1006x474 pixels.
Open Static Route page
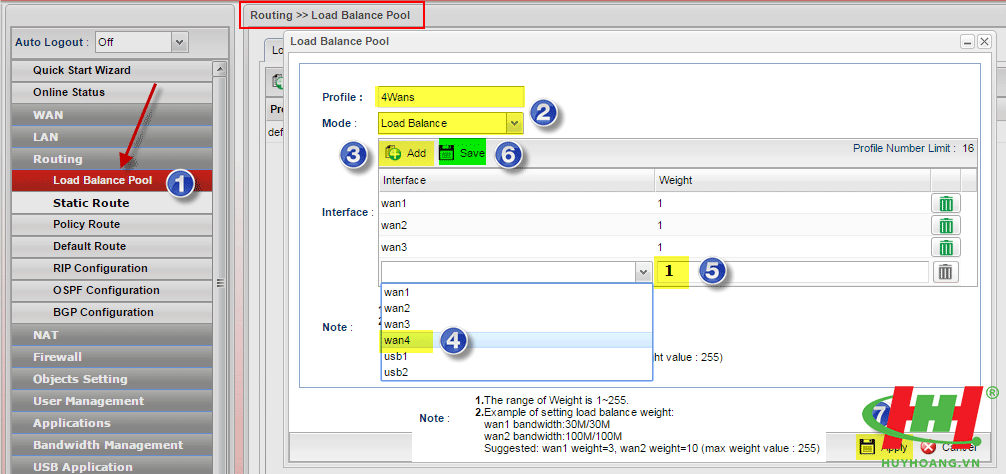112,203
